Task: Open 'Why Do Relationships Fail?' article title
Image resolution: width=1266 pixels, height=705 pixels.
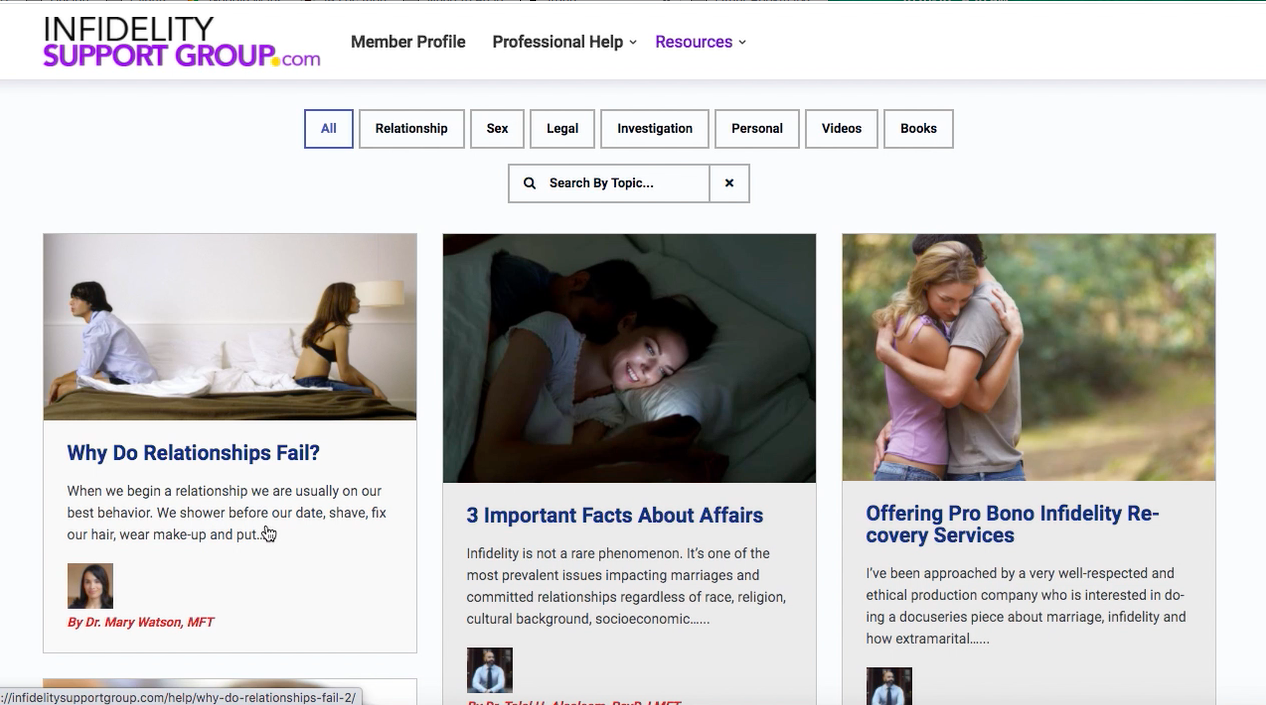Action: click(193, 453)
